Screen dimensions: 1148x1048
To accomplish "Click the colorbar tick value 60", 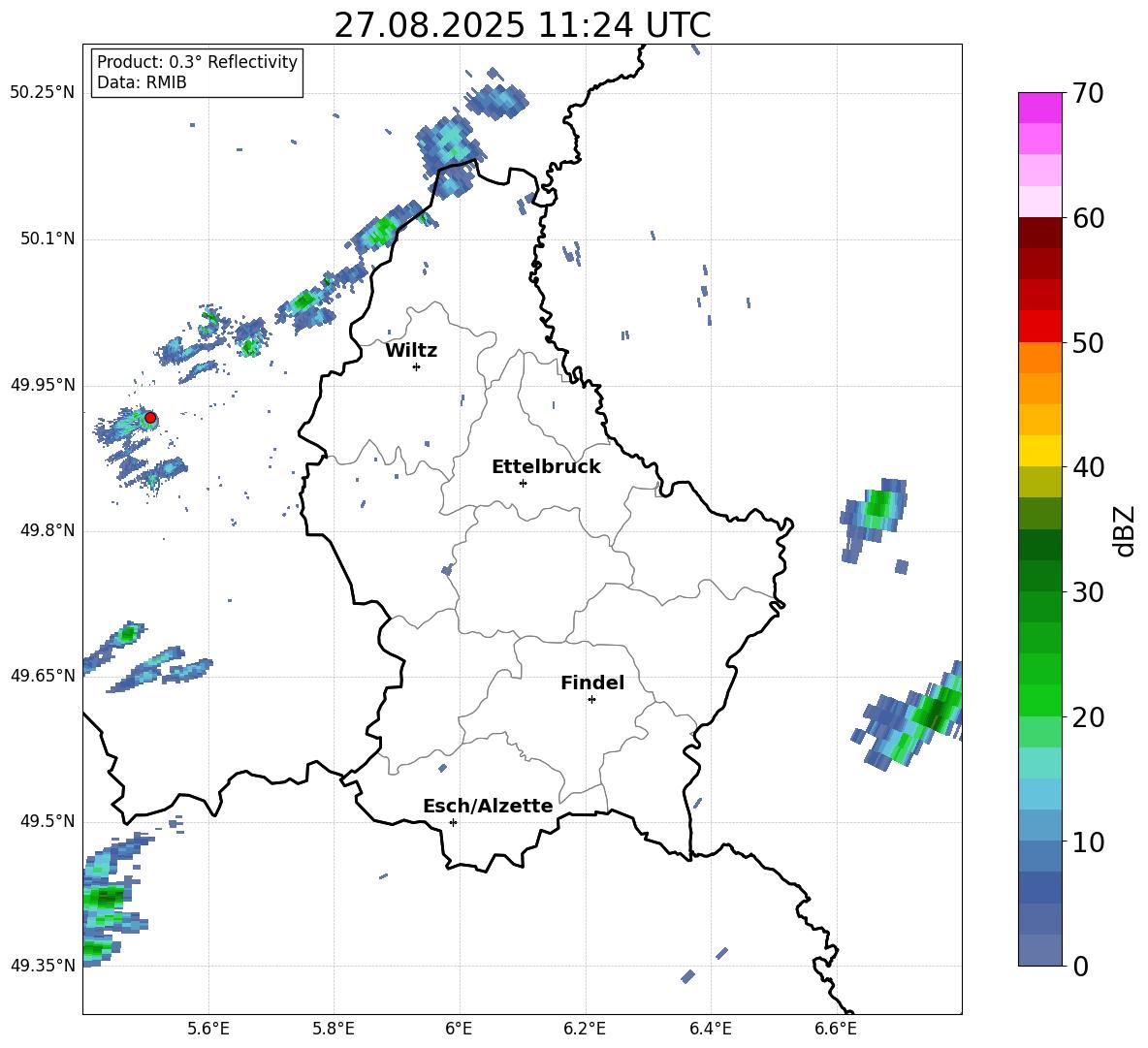I will point(1088,218).
